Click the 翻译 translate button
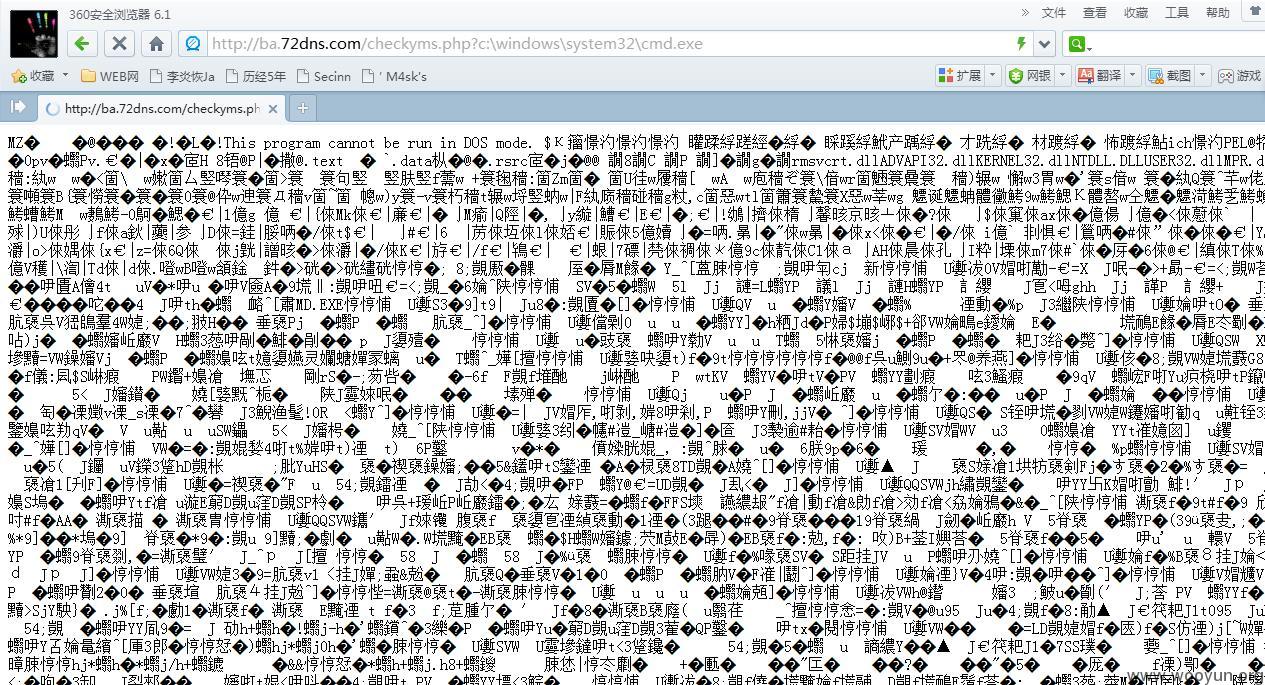Viewport: 1265px width, 685px height. 1099,76
